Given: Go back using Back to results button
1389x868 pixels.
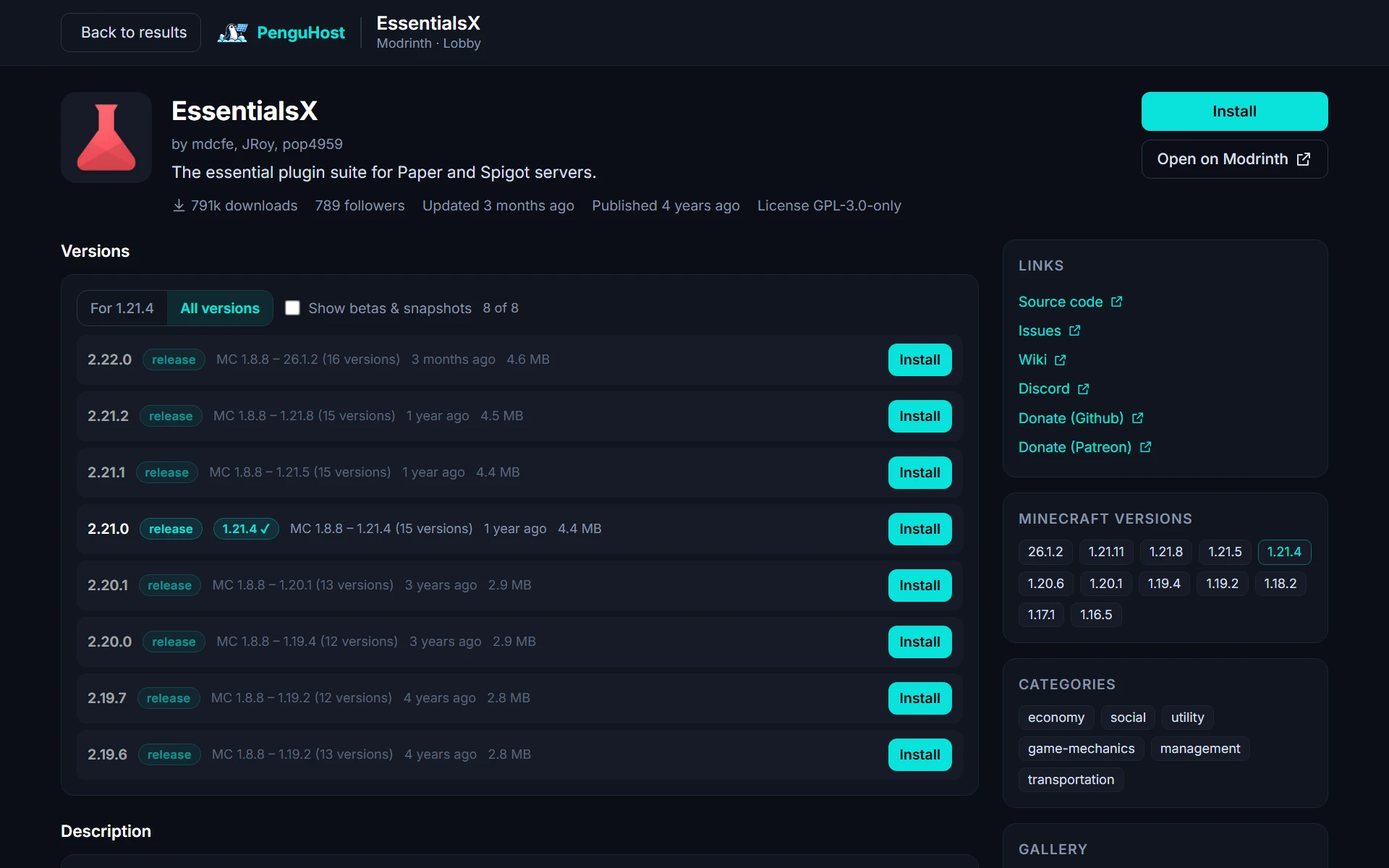Looking at the screenshot, I should click(131, 33).
